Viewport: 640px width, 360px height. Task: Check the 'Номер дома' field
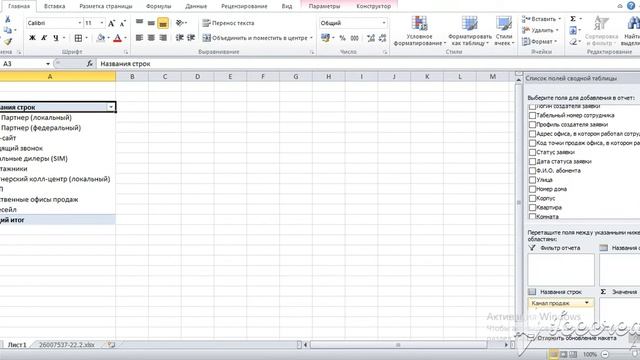tap(532, 189)
